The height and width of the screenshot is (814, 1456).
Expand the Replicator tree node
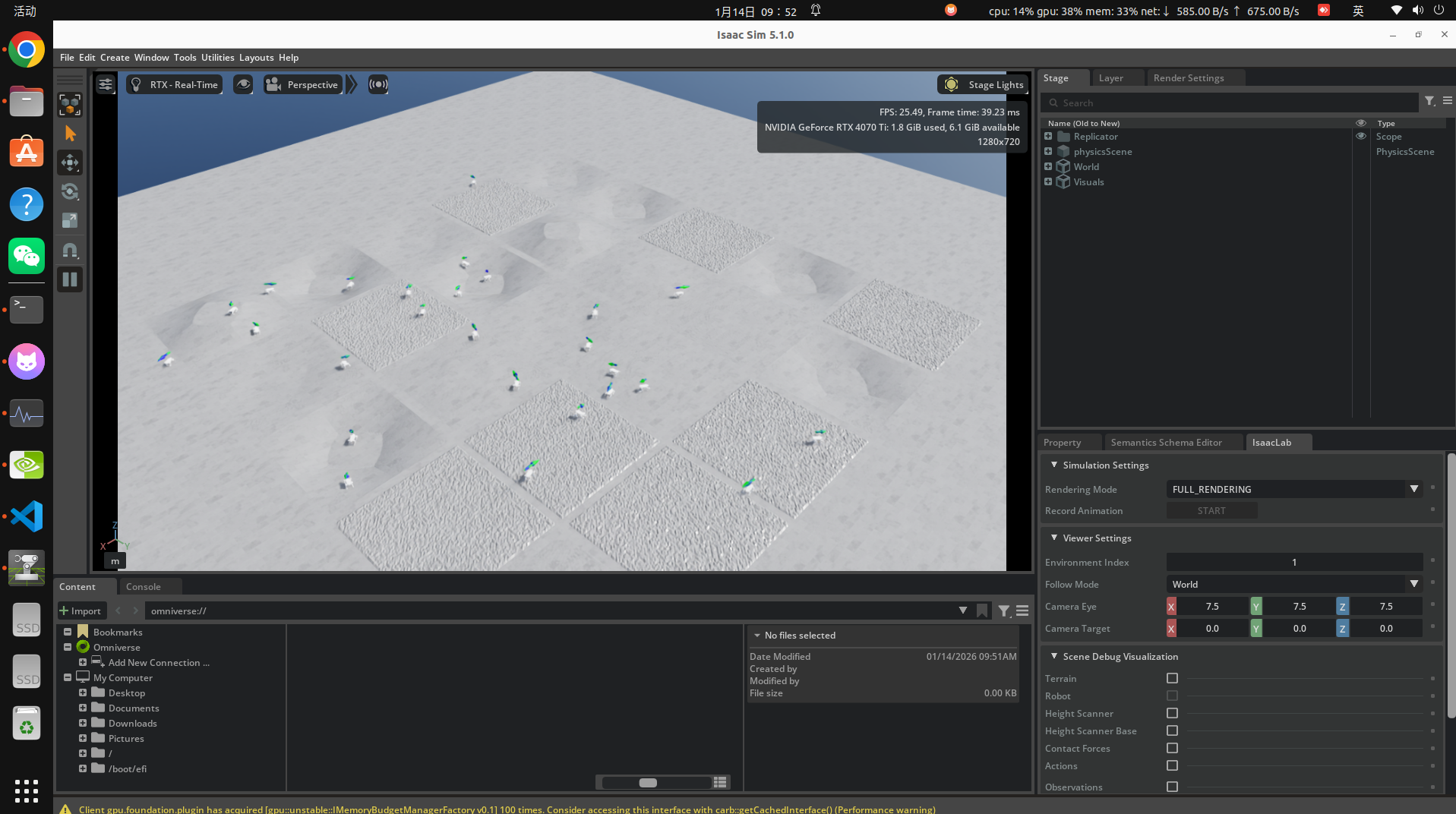coord(1048,137)
